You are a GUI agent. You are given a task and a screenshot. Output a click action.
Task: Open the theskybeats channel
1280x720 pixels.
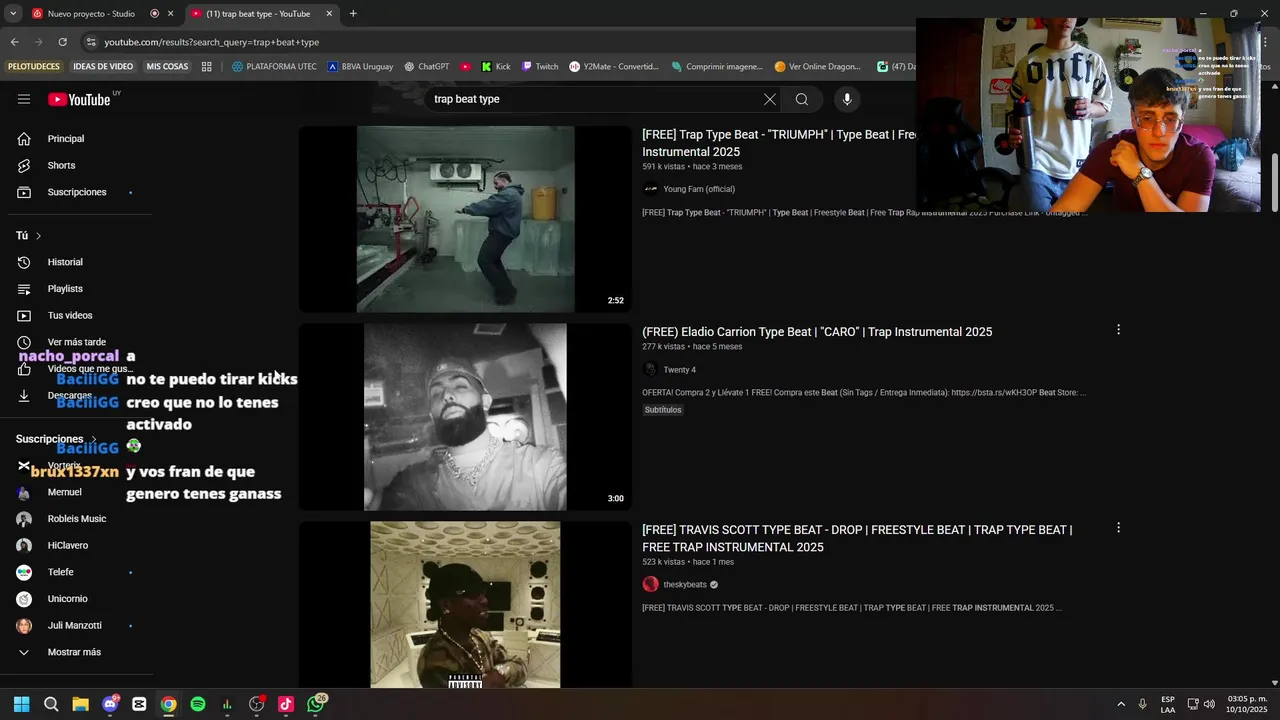click(x=684, y=585)
